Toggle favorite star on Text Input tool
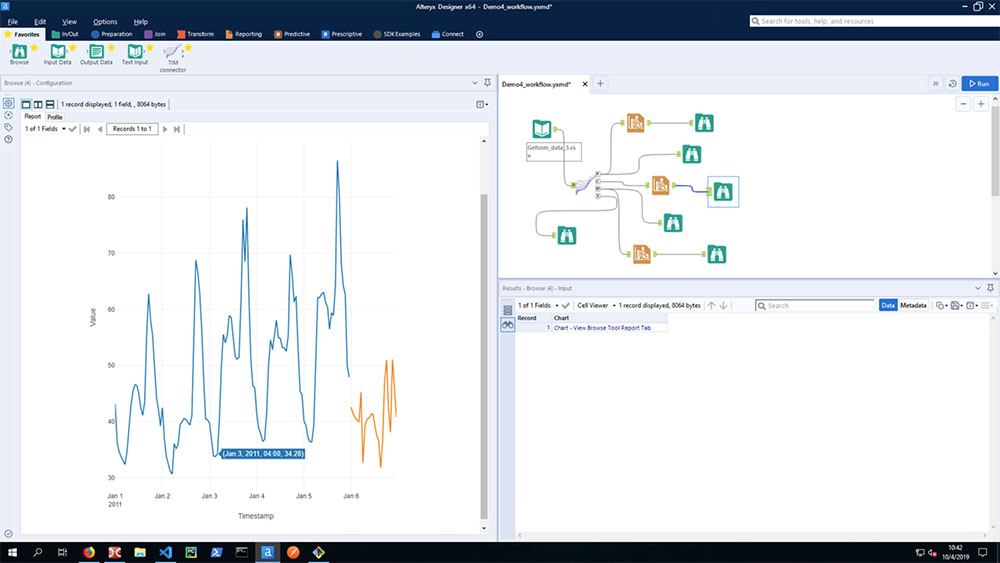 tap(150, 48)
